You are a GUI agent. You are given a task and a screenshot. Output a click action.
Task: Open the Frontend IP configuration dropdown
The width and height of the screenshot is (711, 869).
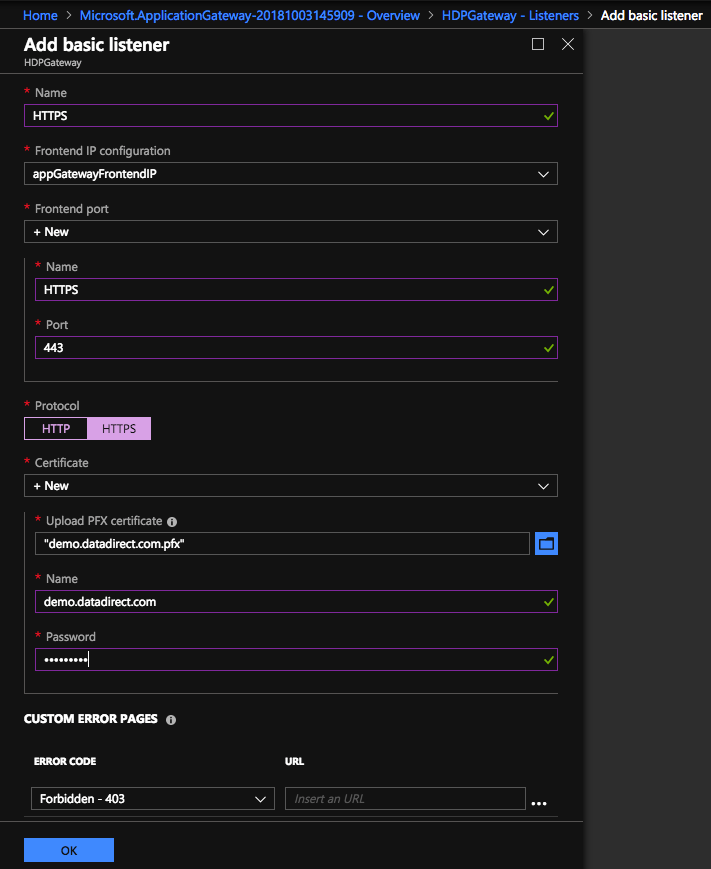[x=290, y=174]
